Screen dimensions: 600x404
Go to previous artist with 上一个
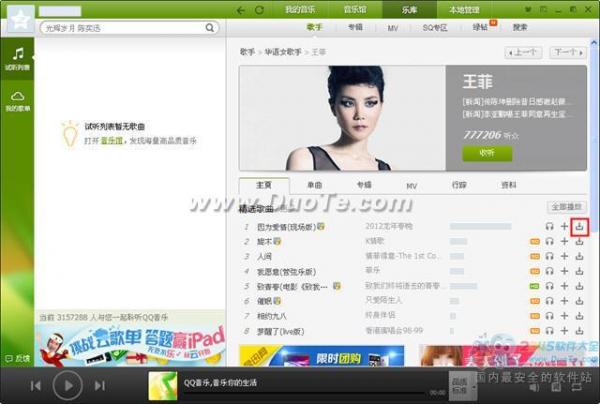[x=523, y=52]
